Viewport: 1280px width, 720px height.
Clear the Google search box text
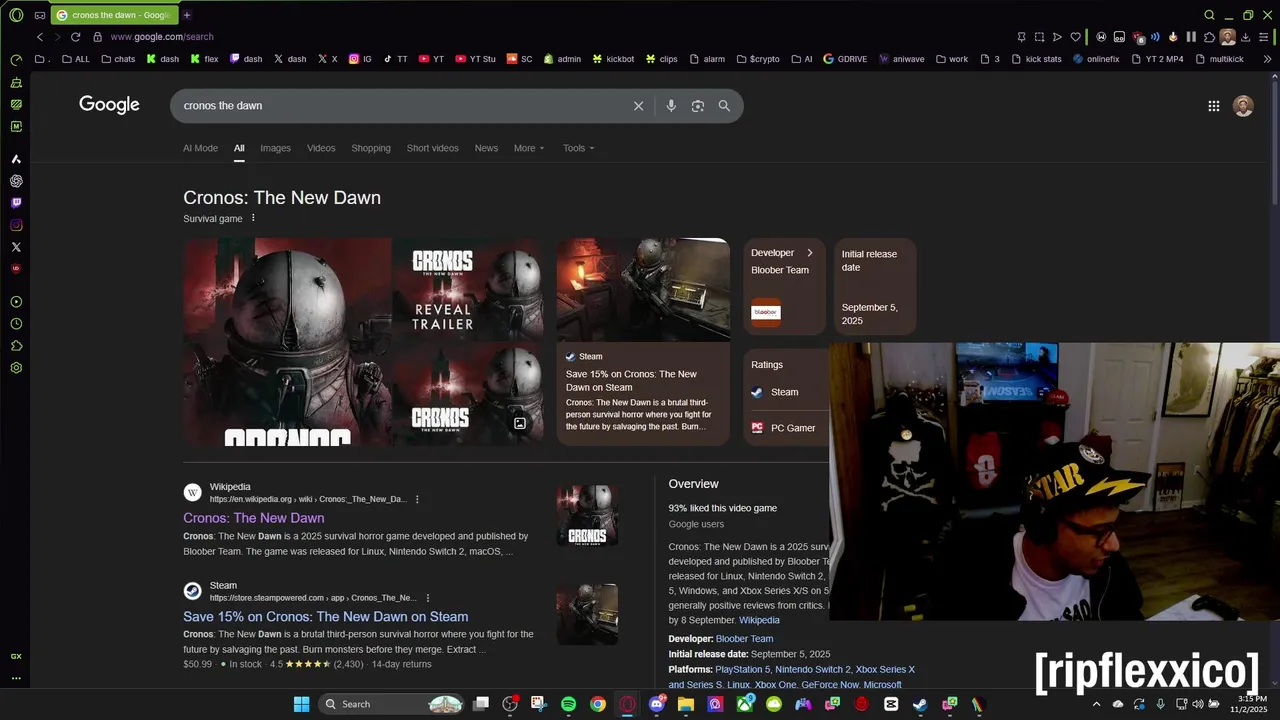[638, 106]
